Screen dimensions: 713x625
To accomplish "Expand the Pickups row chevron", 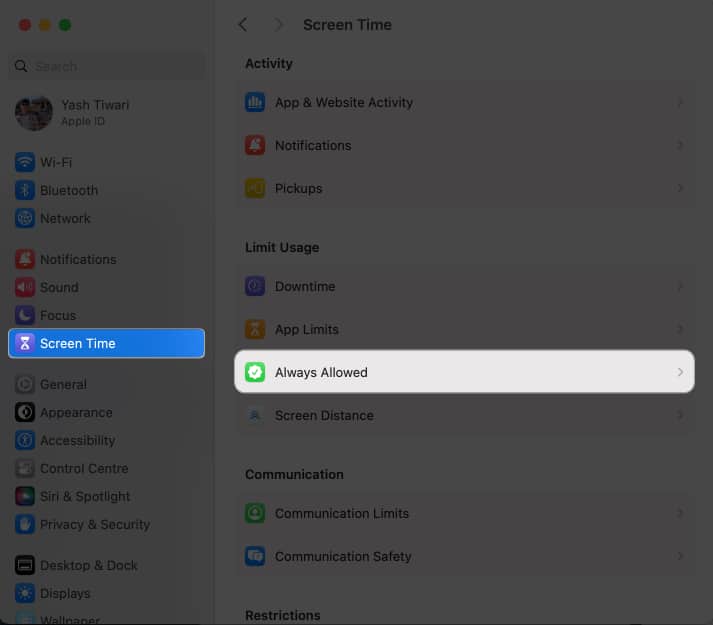I will pos(680,188).
